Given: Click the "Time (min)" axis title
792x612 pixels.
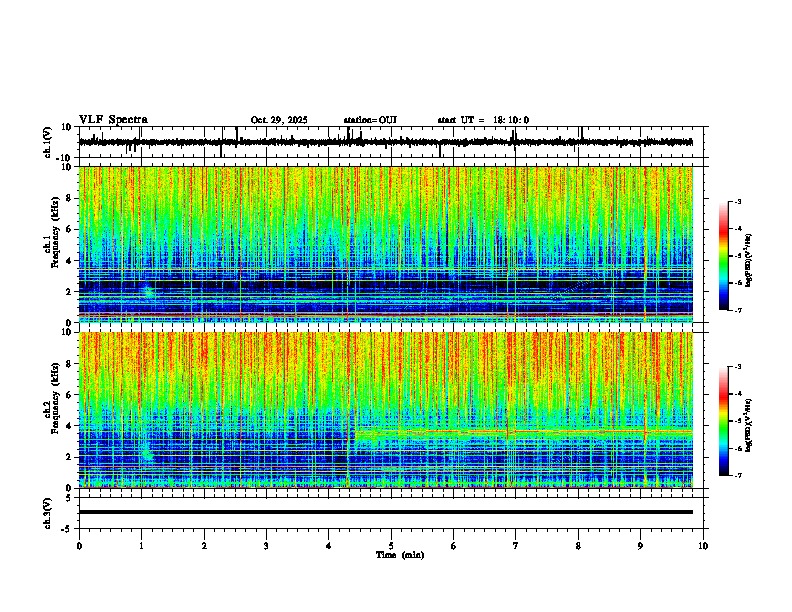Looking at the screenshot, I should (400, 555).
